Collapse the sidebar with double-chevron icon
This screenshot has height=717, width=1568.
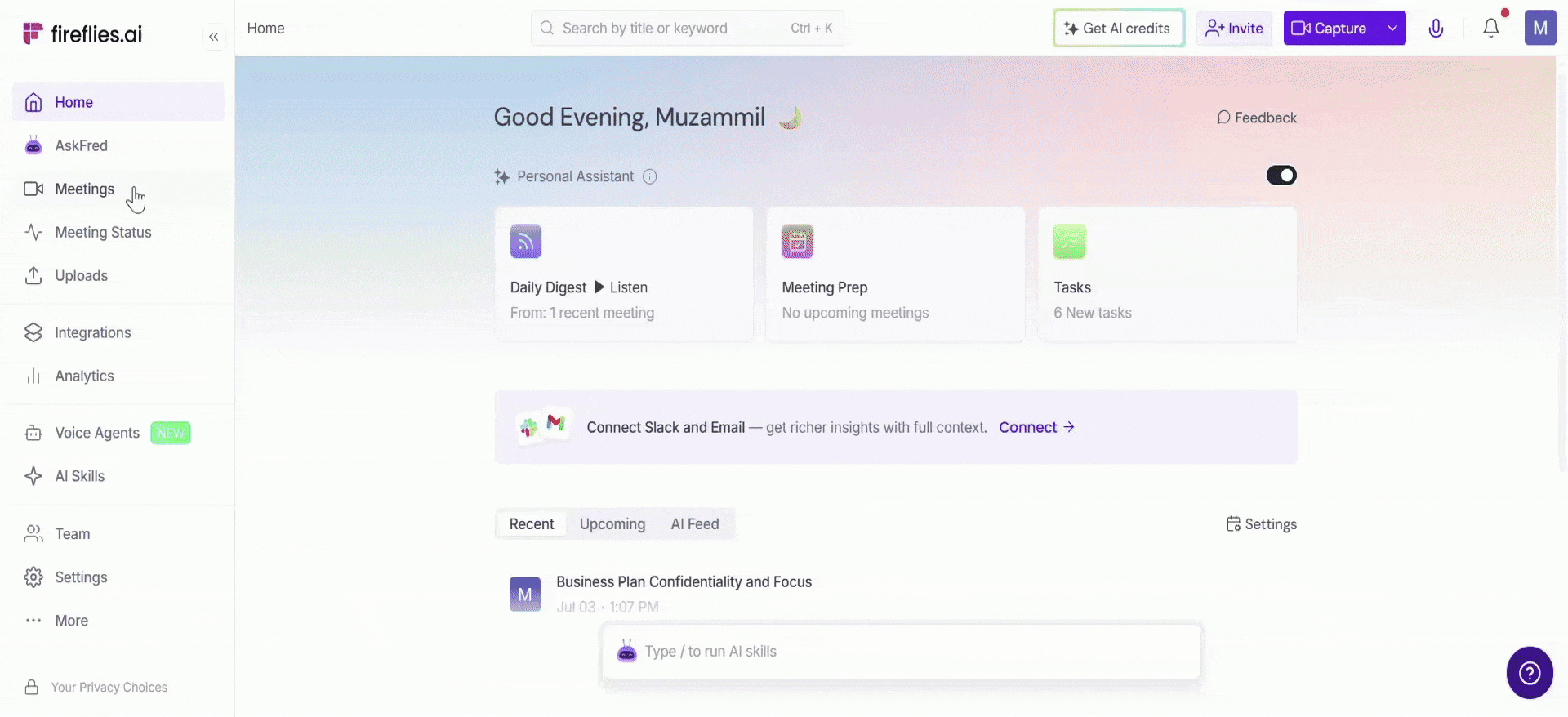coord(213,37)
